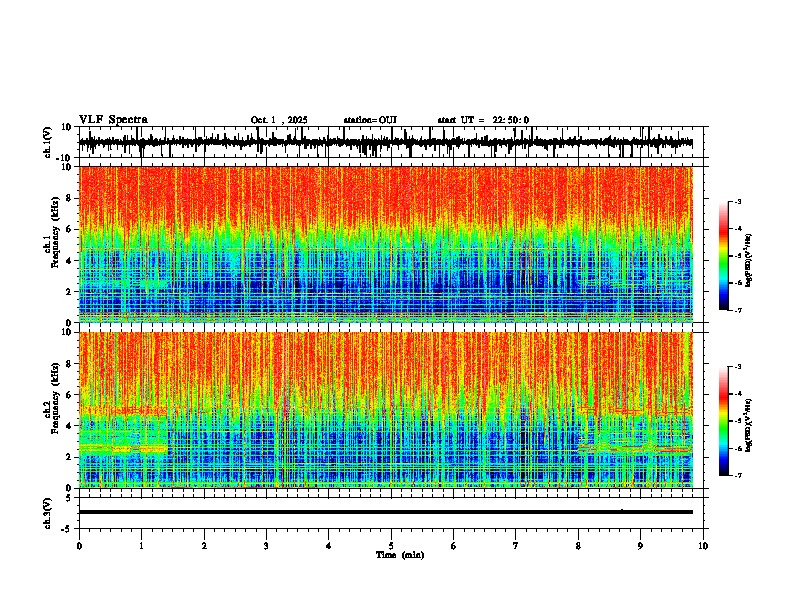Click the "-5" tick on ch.3(V) axis
Screen dimensions: 792x612
[68, 529]
